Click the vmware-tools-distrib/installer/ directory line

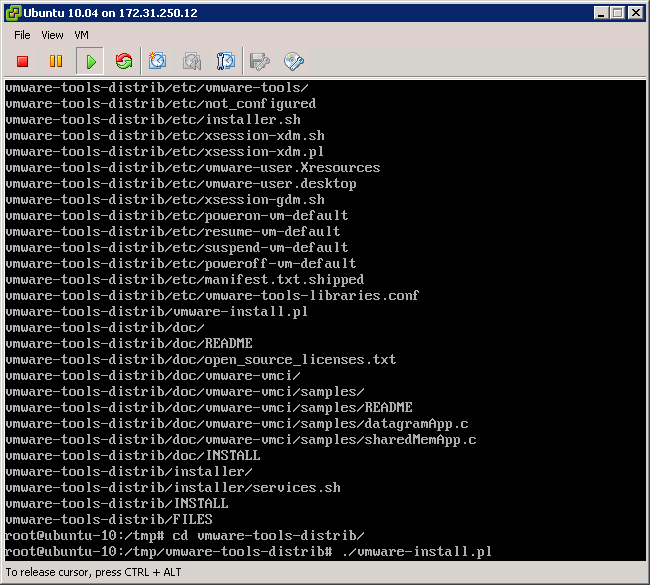[x=129, y=471]
